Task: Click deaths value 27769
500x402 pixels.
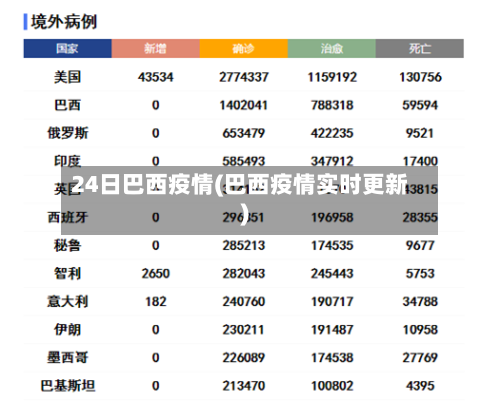Action: click(420, 358)
